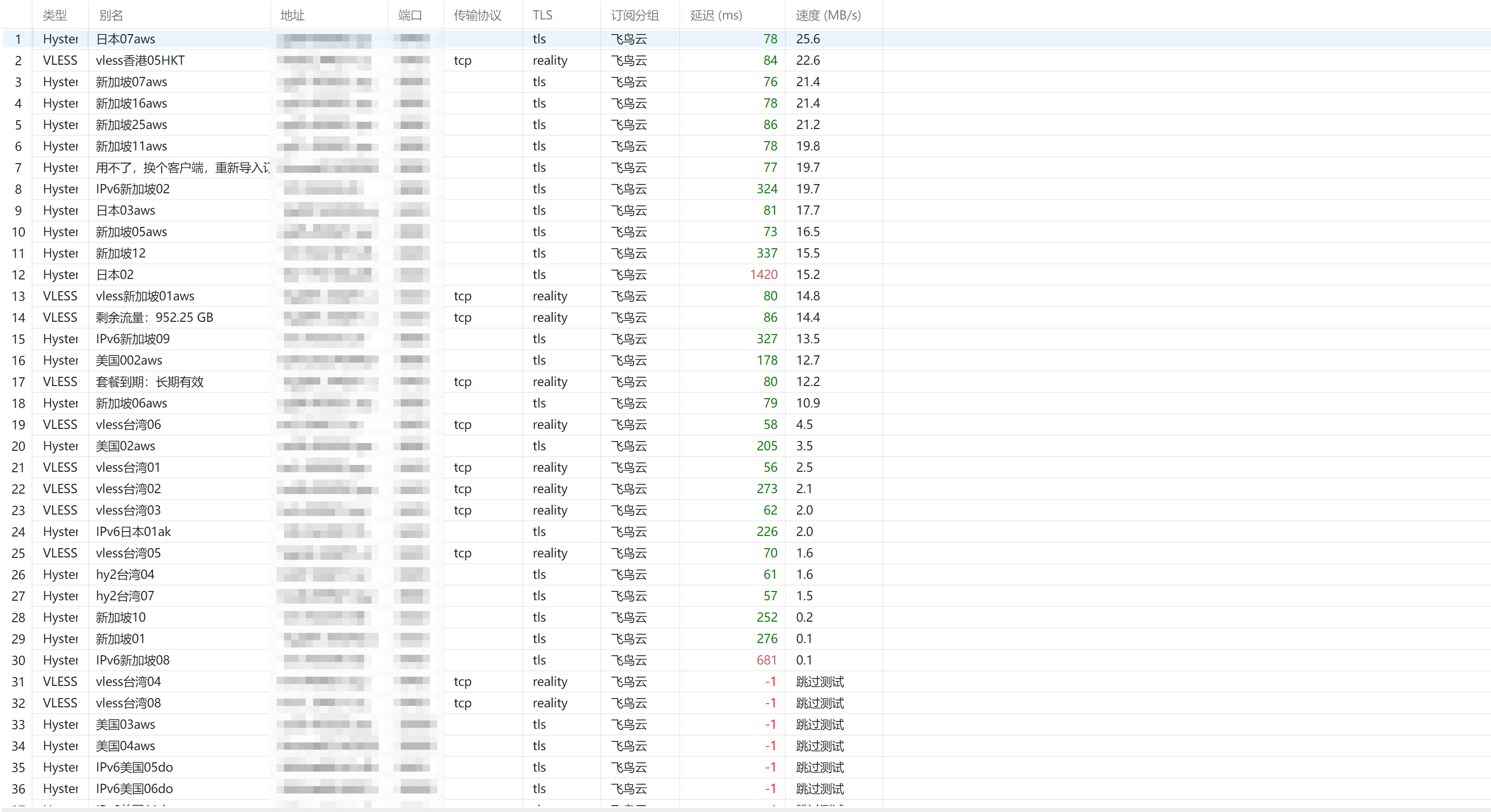This screenshot has height=812, width=1491.
Task: Select the hy2台湾07 server row
Action: tap(745, 595)
